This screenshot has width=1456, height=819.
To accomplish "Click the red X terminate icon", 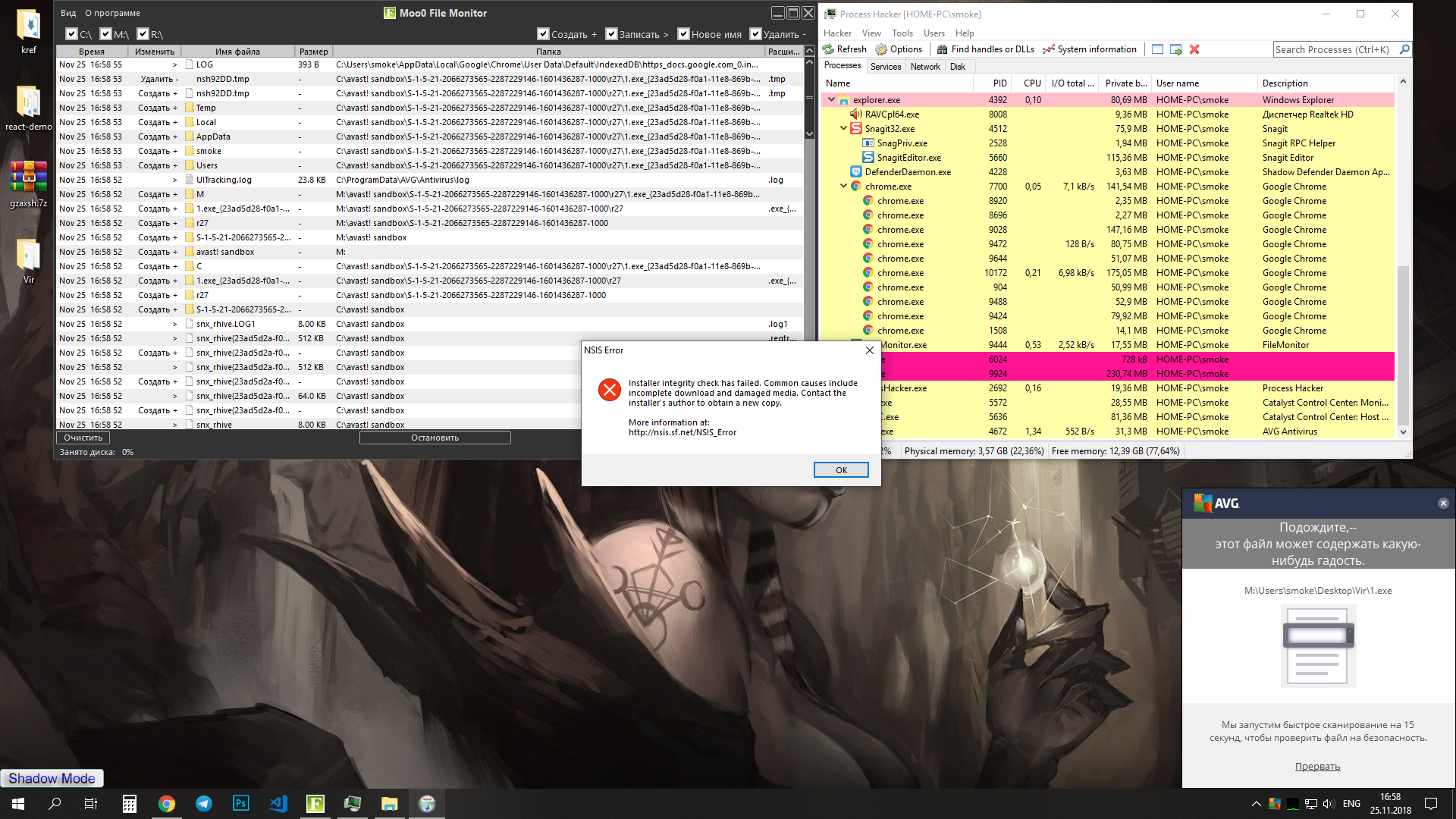I will [1194, 49].
